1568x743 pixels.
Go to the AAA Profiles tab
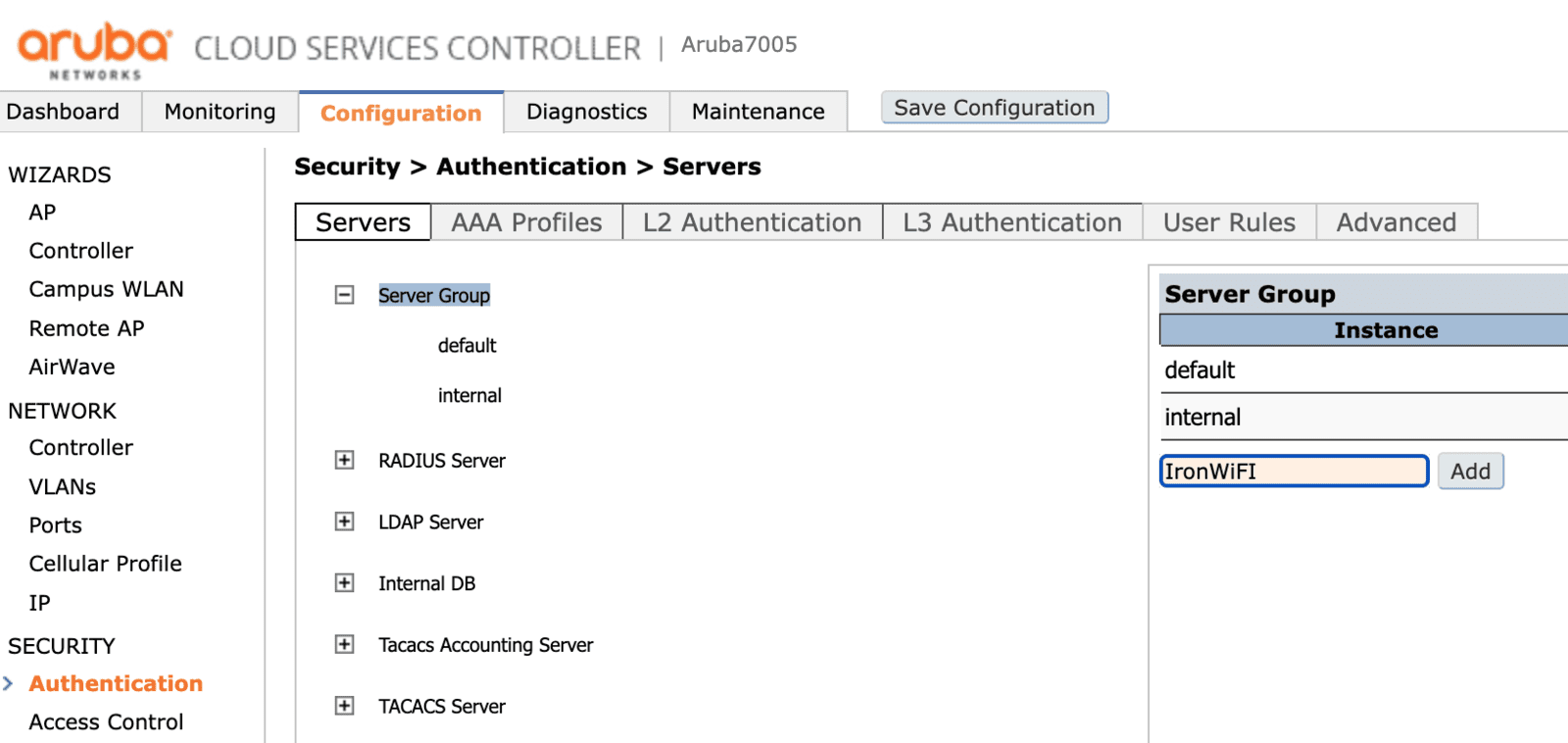[x=526, y=223]
